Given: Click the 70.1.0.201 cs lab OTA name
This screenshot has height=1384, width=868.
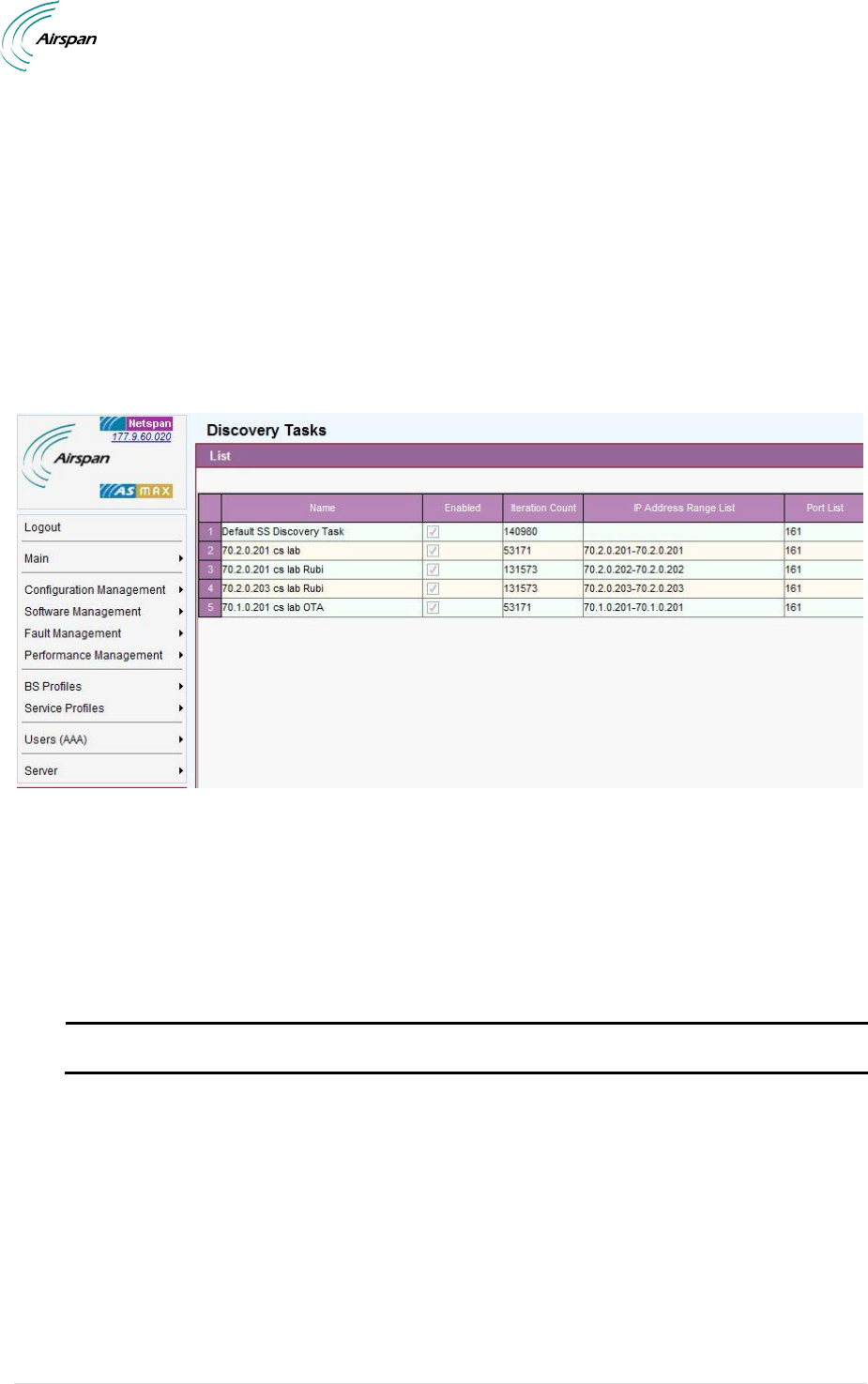Looking at the screenshot, I should [272, 607].
